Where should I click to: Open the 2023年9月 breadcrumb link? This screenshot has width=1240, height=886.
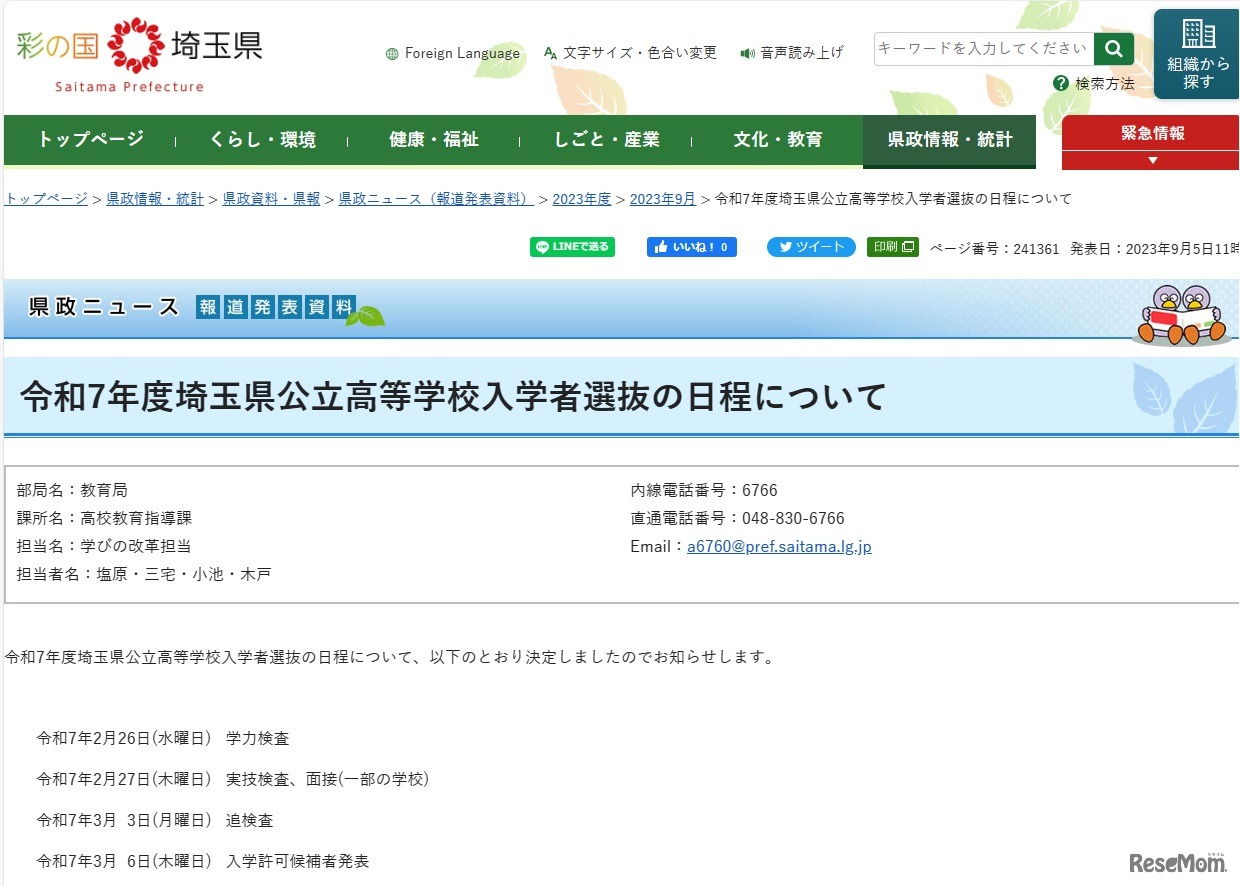point(661,198)
